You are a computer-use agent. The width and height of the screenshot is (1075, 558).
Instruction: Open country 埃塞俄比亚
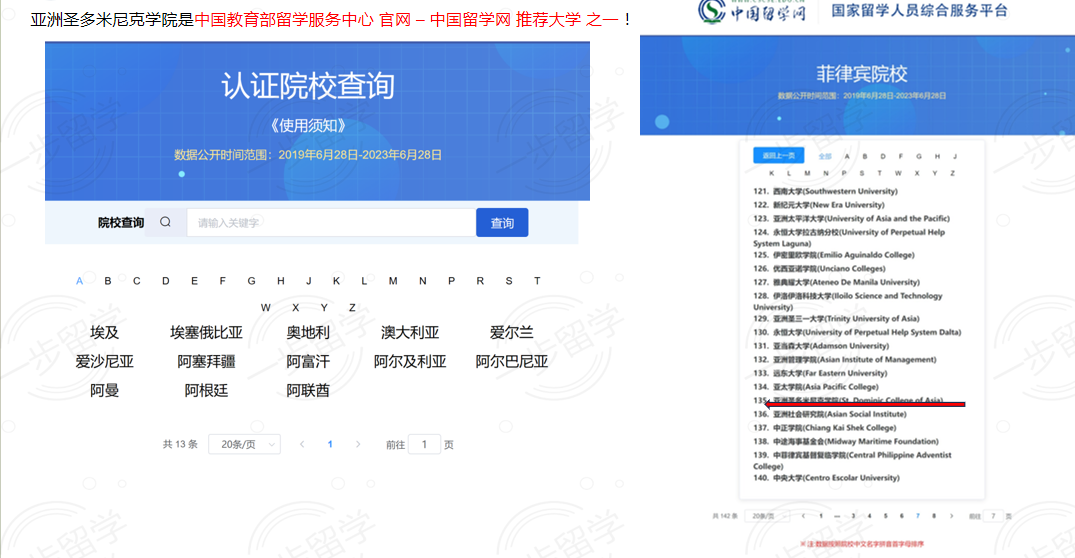[206, 332]
